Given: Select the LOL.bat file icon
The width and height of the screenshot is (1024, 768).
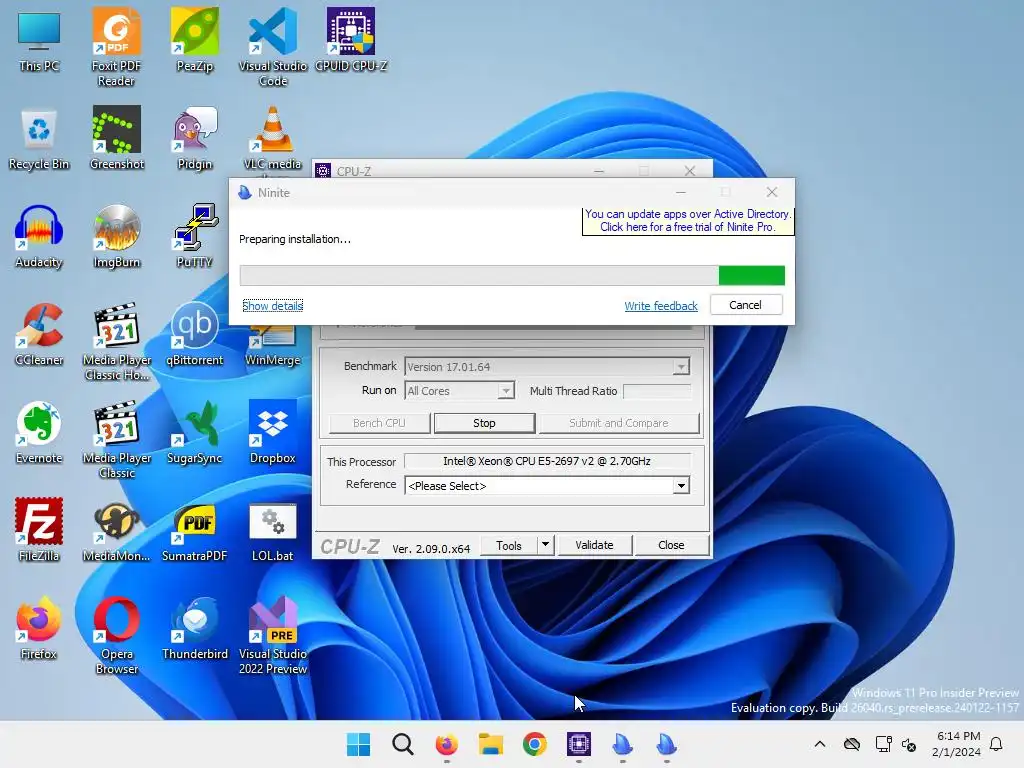Looking at the screenshot, I should [273, 530].
